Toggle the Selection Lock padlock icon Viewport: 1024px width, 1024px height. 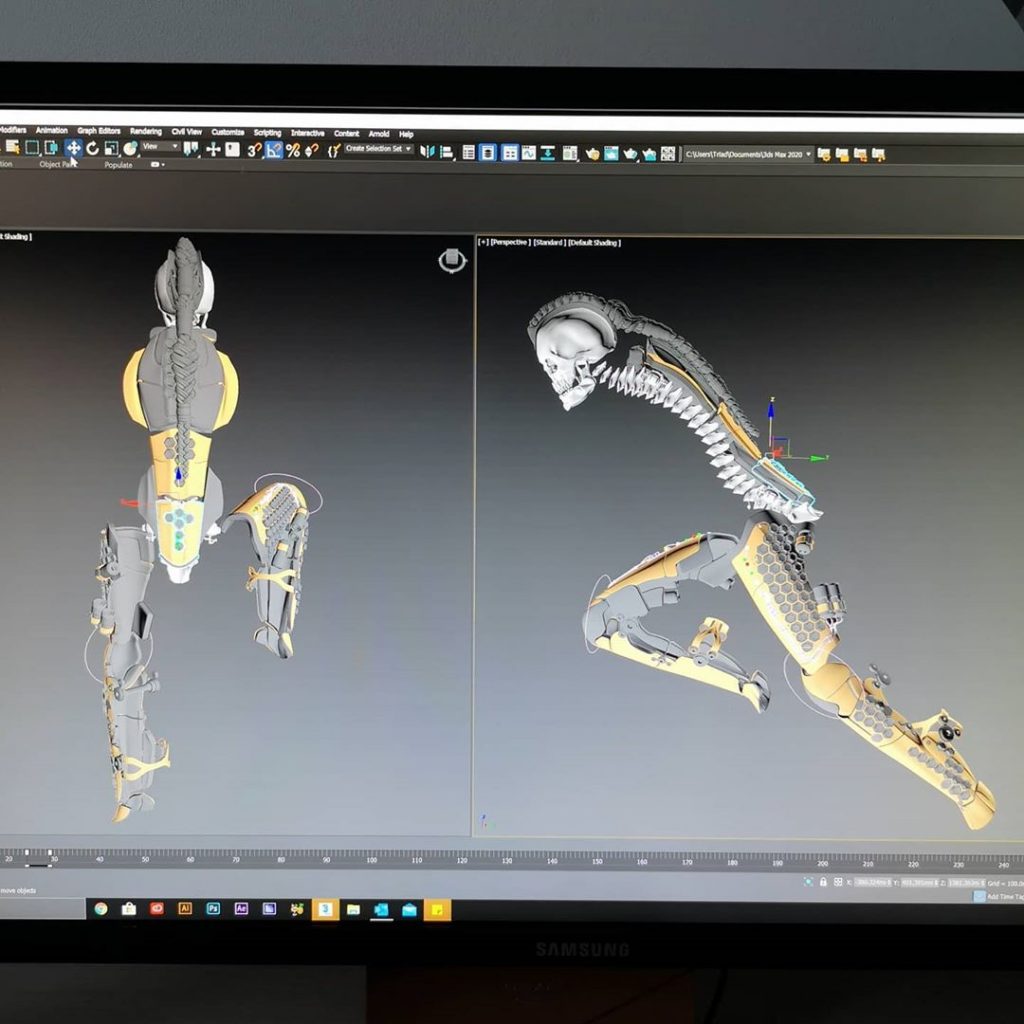tap(824, 882)
